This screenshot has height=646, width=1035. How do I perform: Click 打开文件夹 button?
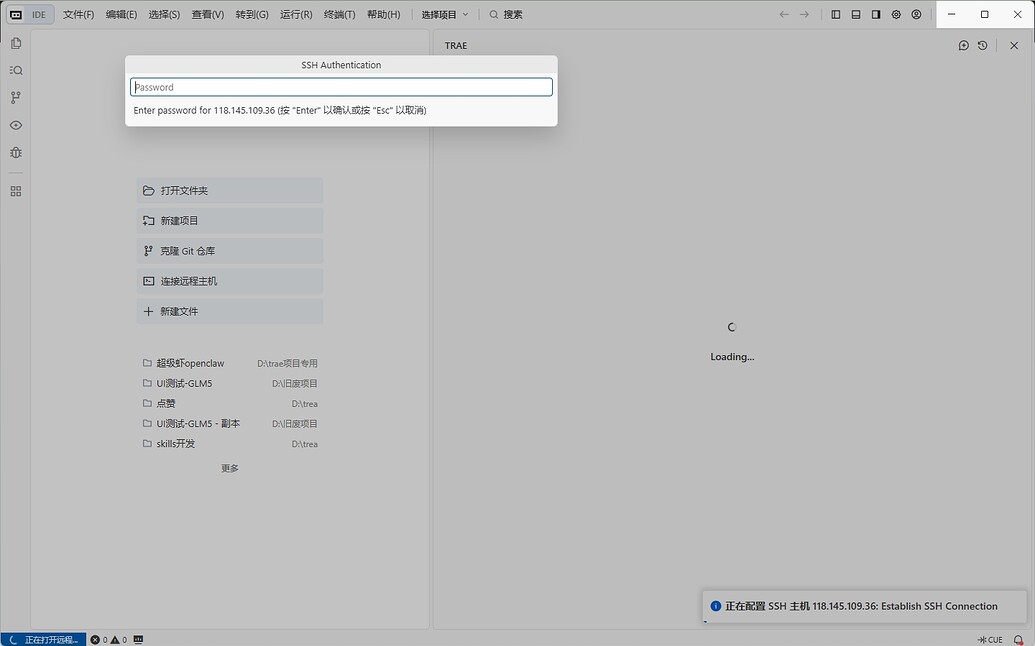230,191
